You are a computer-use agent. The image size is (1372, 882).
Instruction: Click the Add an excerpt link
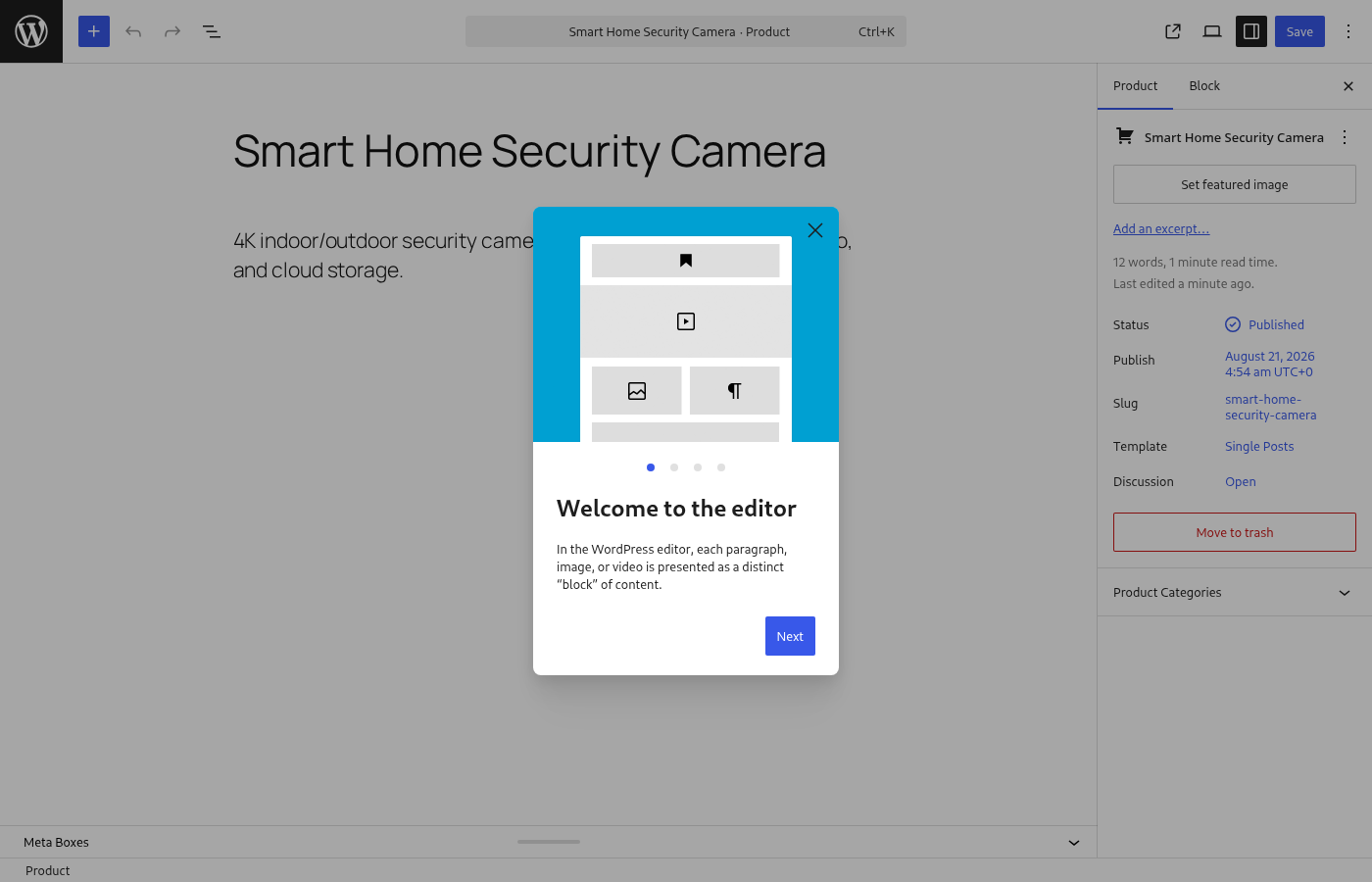click(x=1161, y=228)
